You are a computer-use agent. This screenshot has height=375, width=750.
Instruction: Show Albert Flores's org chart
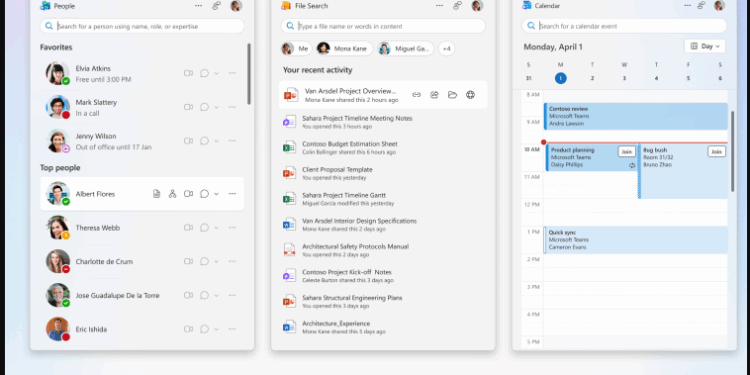[172, 194]
